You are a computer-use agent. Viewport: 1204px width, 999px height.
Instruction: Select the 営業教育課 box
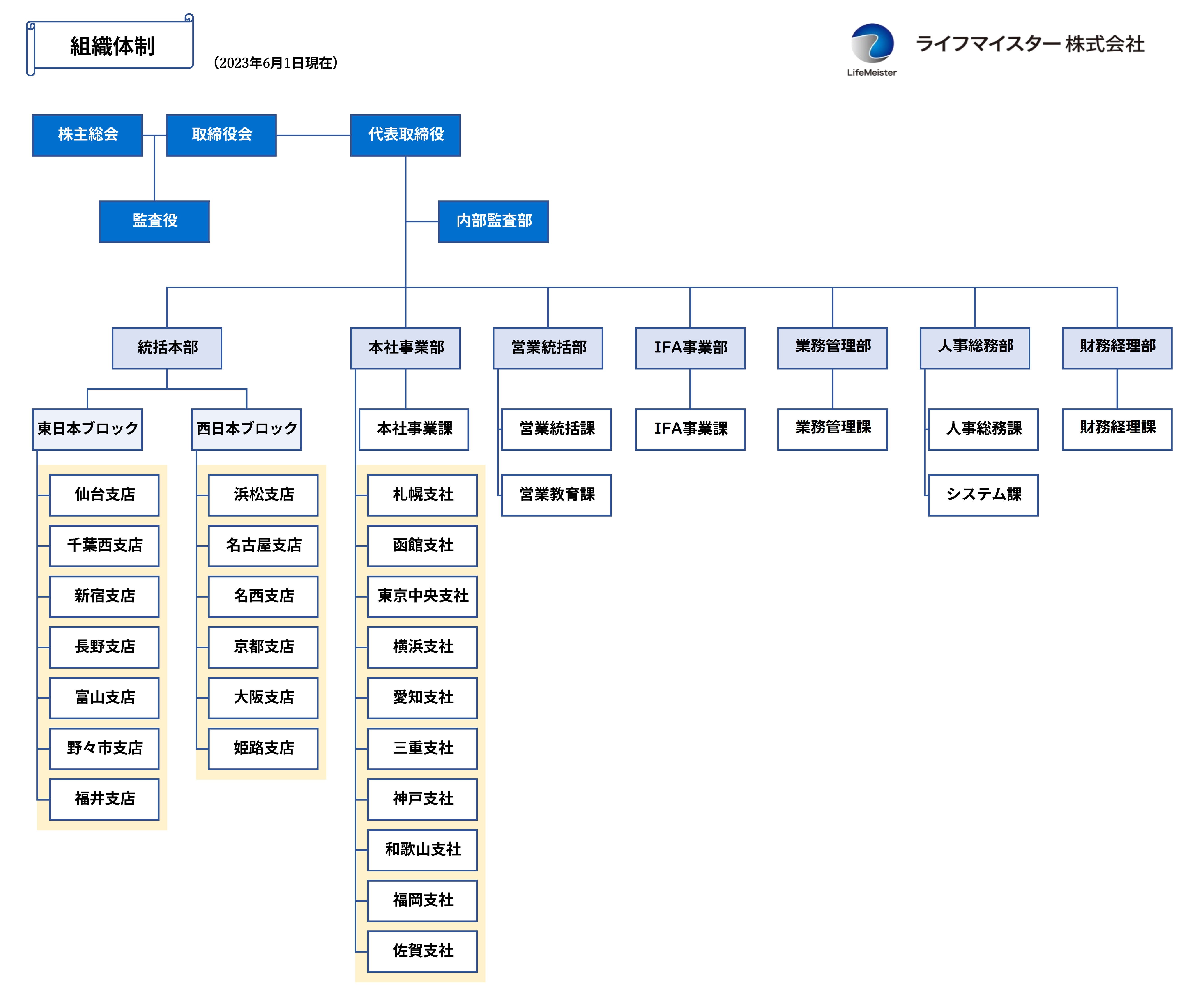point(556,495)
